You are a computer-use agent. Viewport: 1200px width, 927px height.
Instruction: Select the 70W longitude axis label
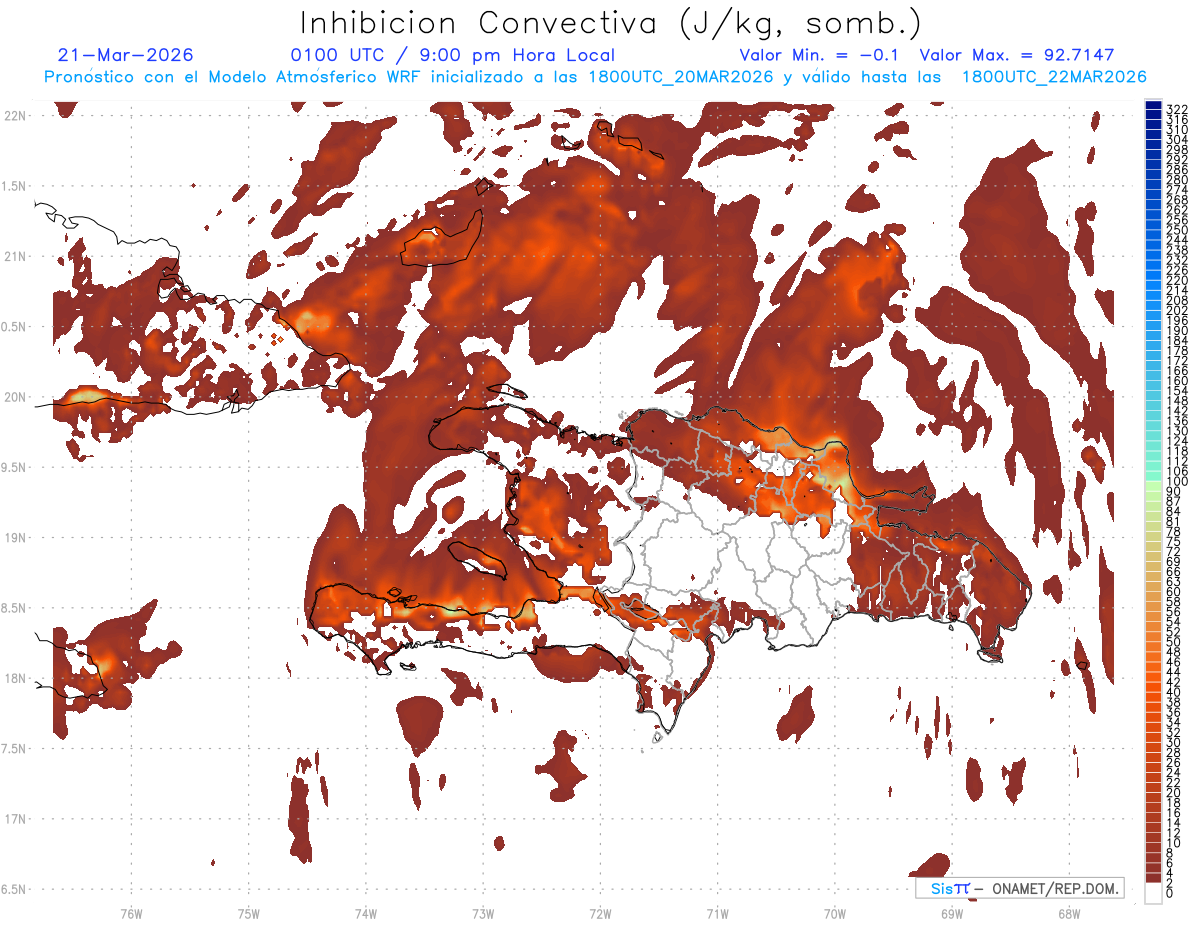(x=835, y=913)
